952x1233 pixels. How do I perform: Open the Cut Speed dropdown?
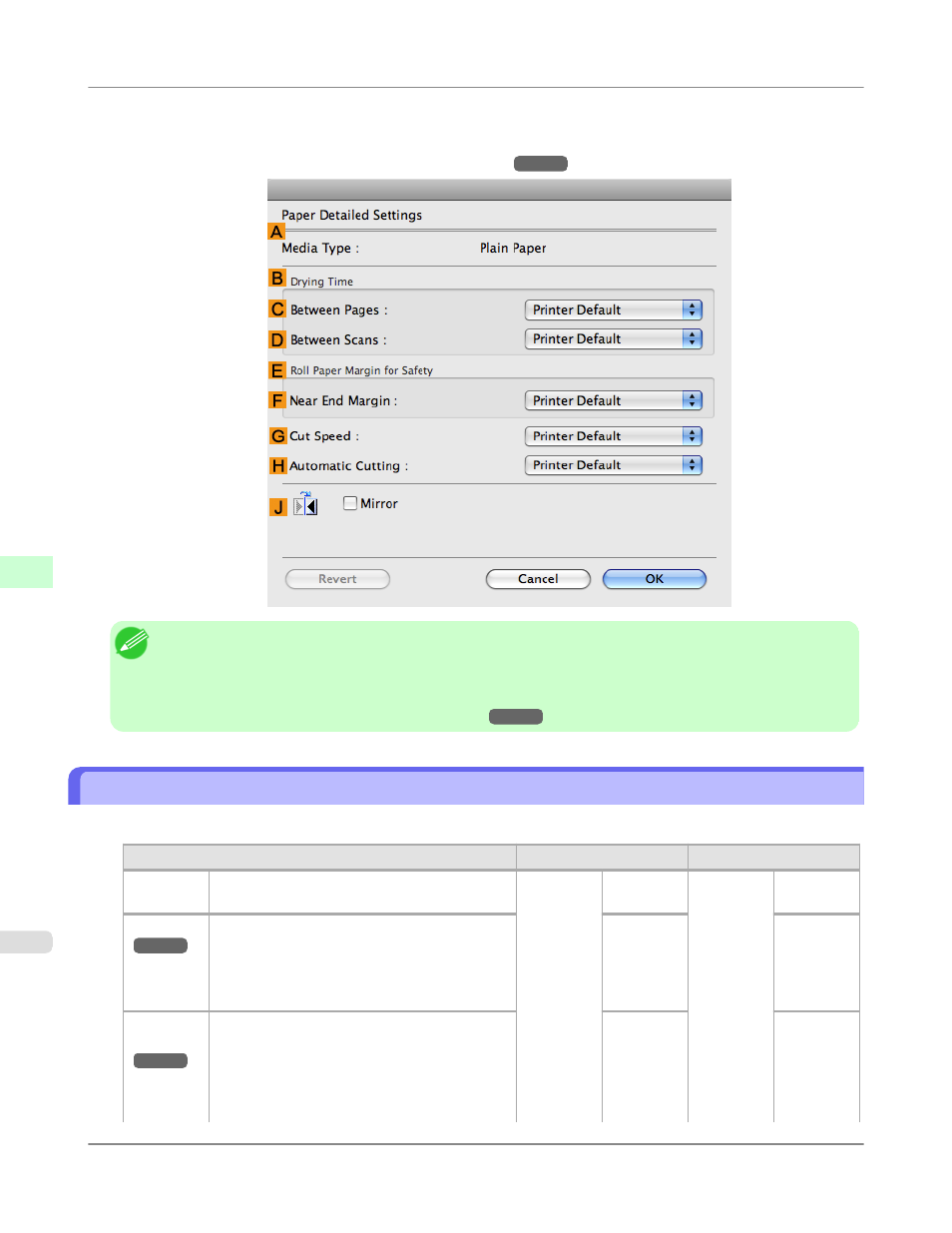pyautogui.click(x=614, y=436)
